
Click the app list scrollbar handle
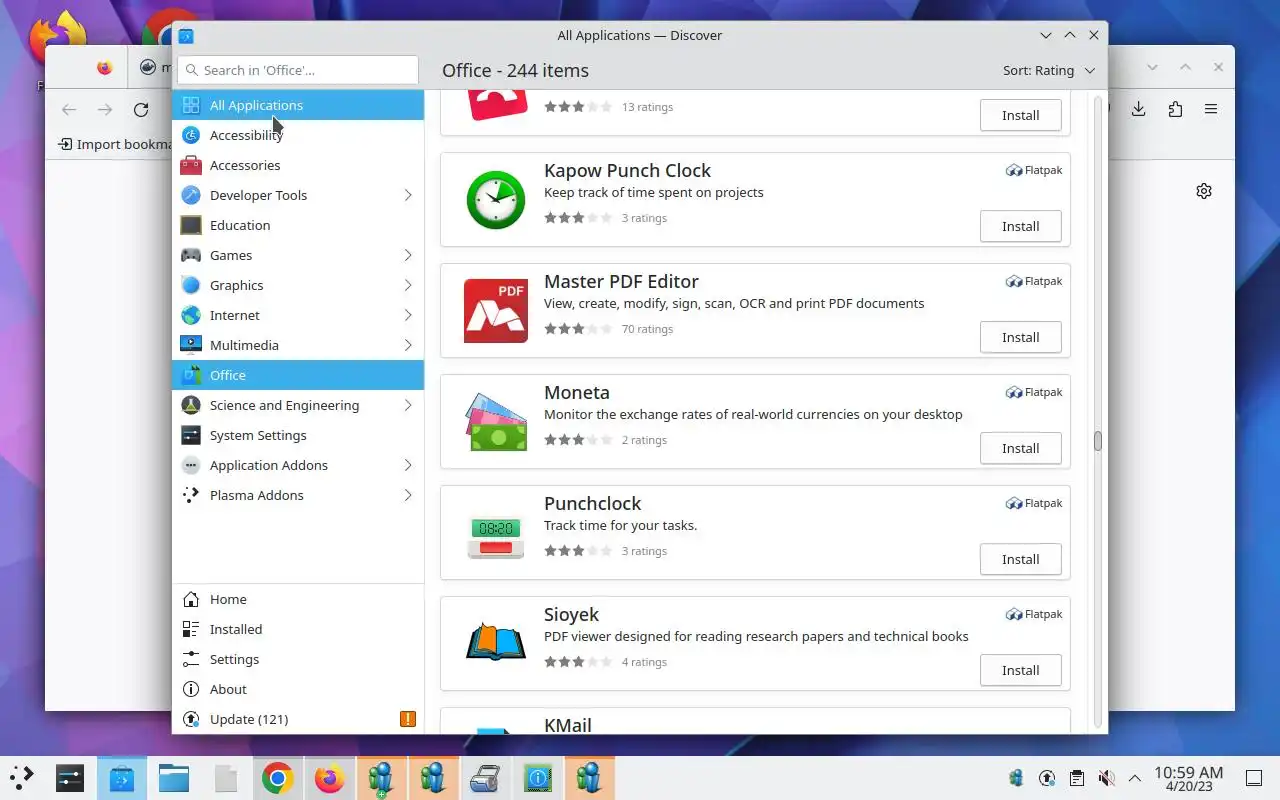(1097, 441)
